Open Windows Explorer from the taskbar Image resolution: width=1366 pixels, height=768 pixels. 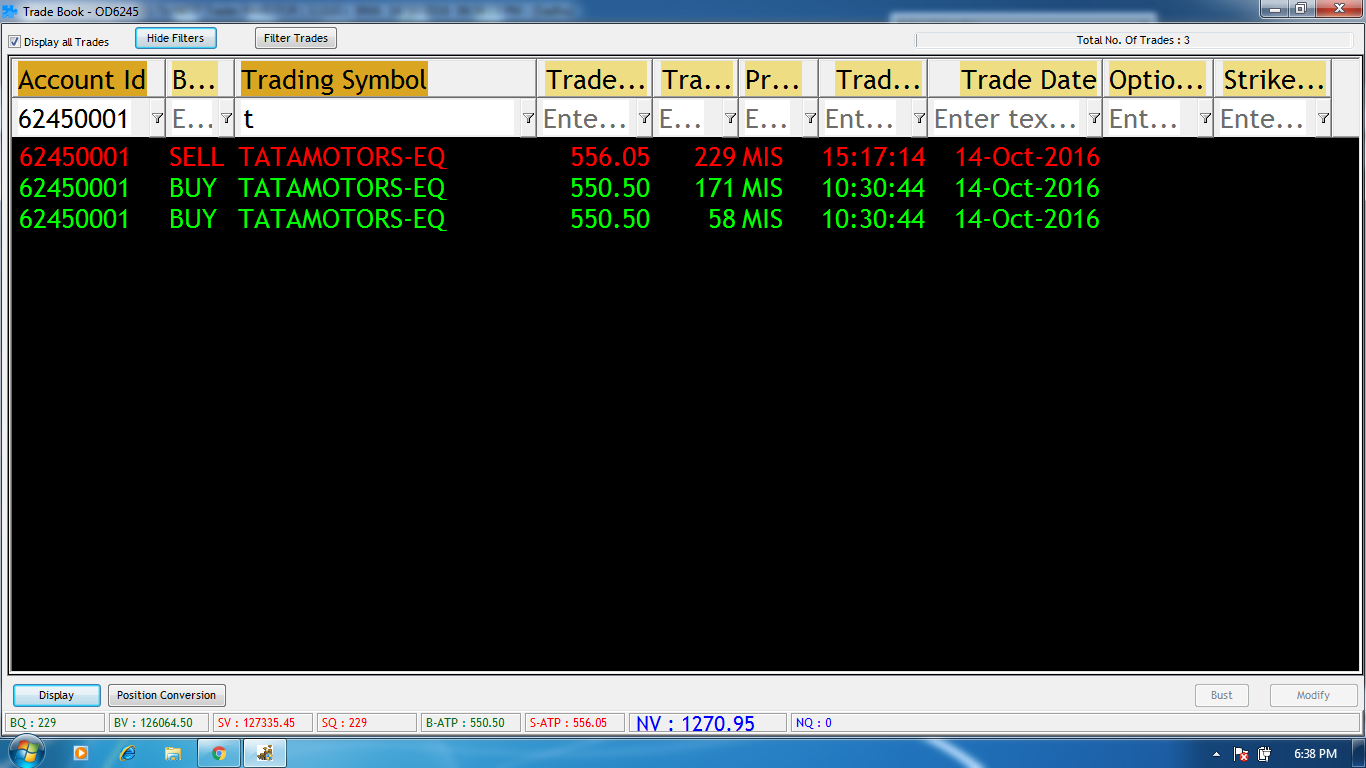[173, 753]
